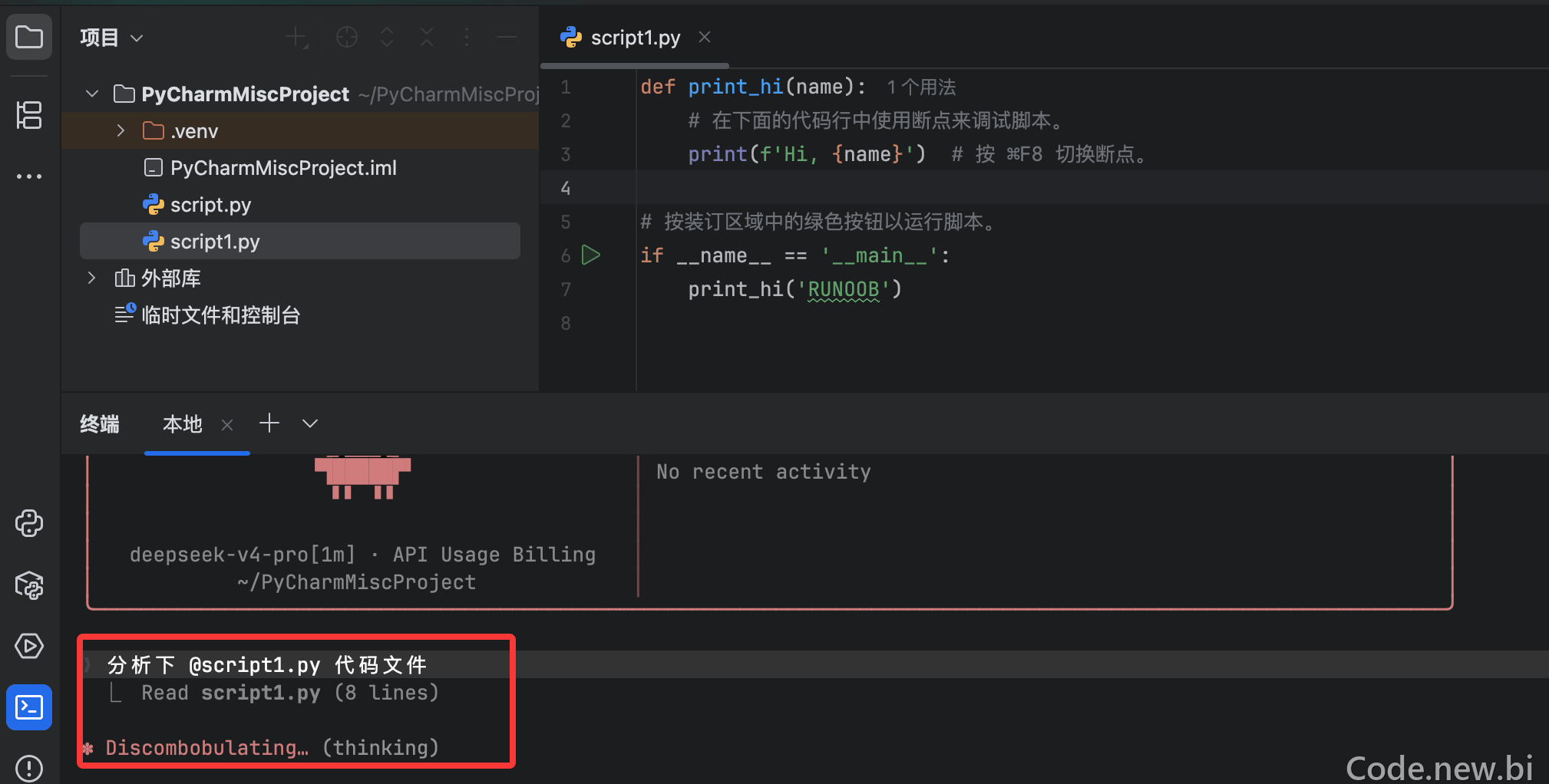The height and width of the screenshot is (784, 1549).
Task: Click the Select Opened File crosshair icon
Action: [347, 37]
